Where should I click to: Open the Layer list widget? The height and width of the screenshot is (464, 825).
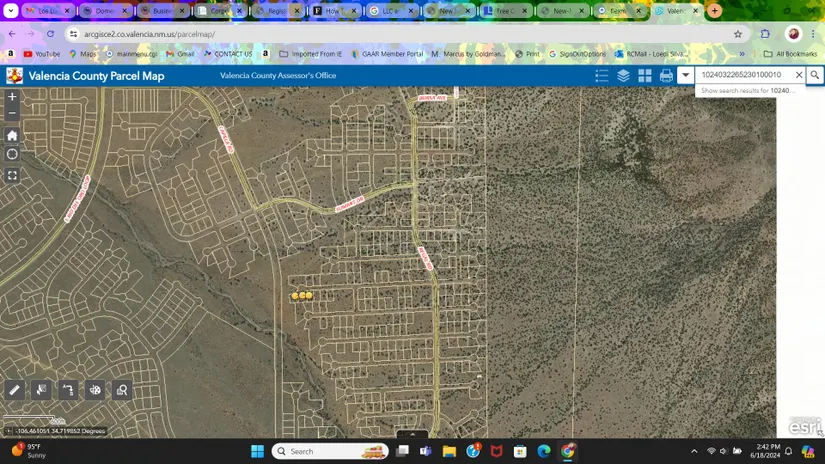coord(623,76)
